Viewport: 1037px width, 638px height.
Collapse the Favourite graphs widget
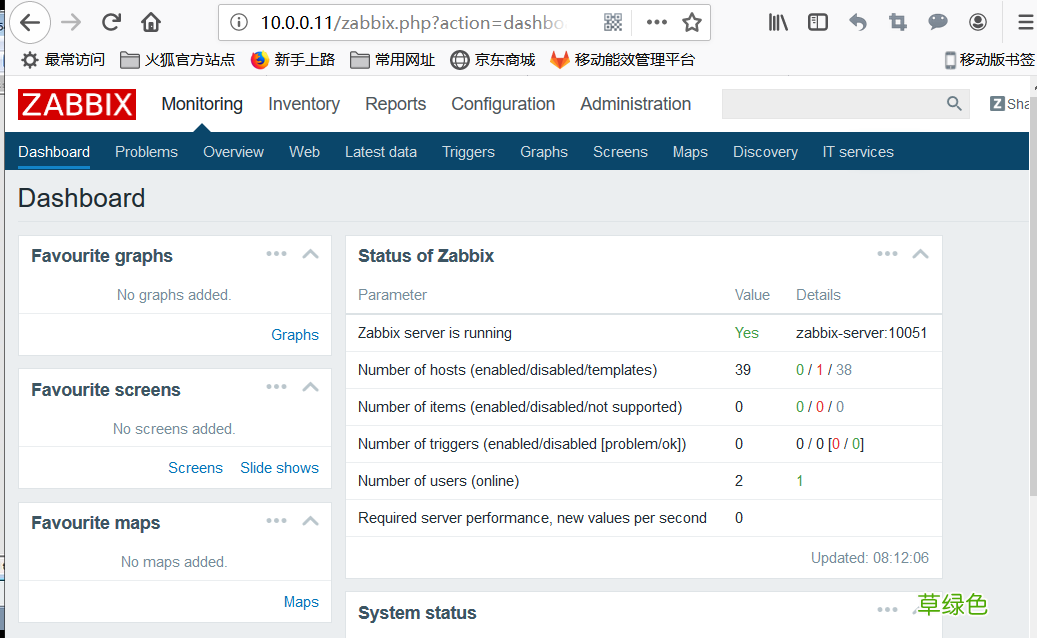(310, 254)
